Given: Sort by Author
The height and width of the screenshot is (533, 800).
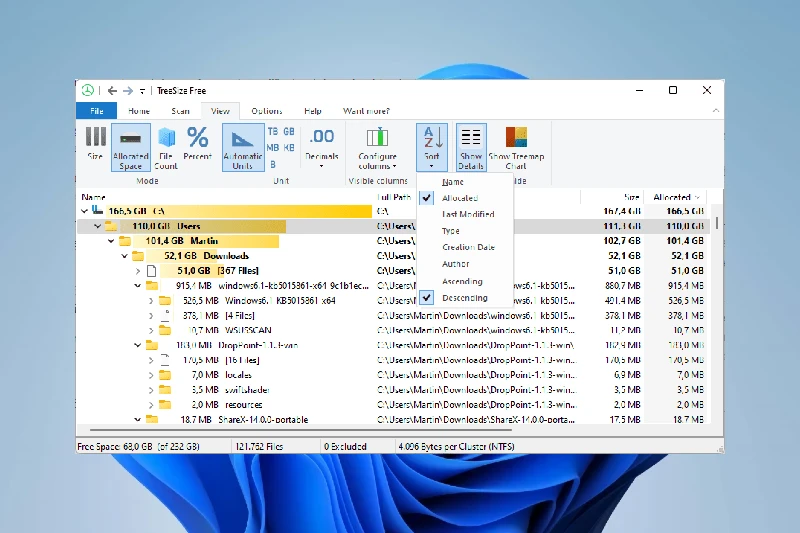Looking at the screenshot, I should click(465, 264).
